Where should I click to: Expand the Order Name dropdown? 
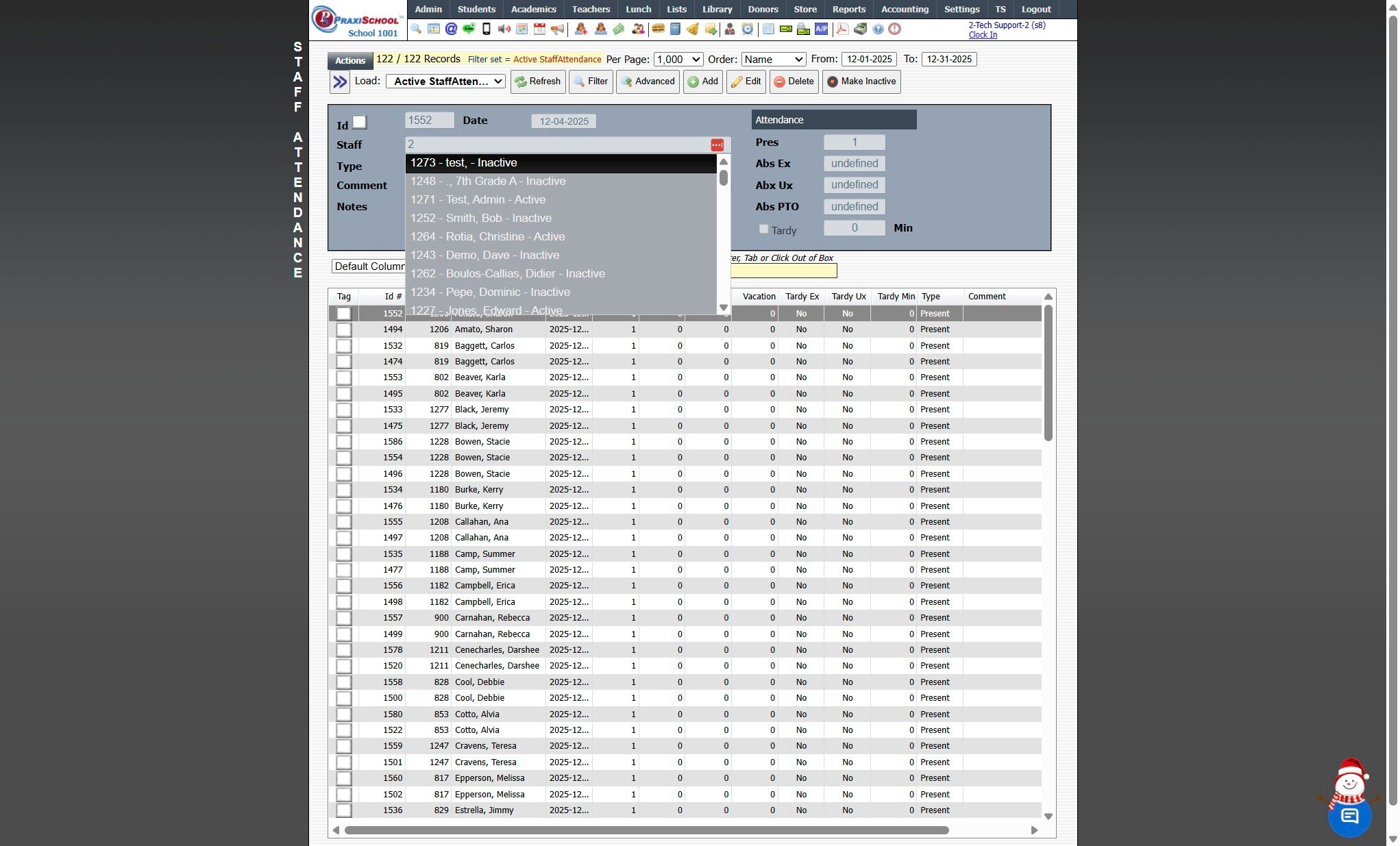[773, 60]
